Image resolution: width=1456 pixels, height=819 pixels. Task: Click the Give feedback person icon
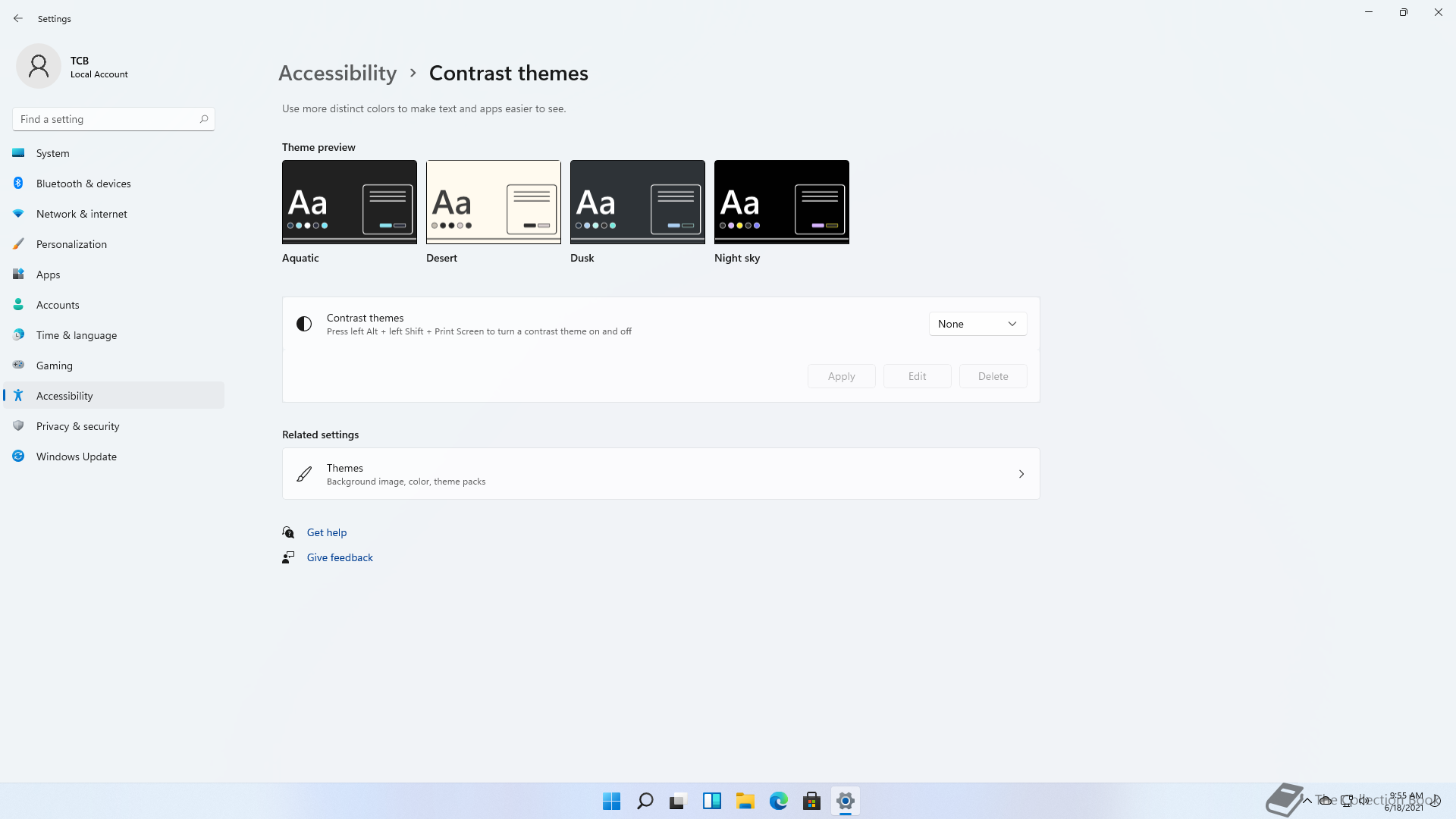288,557
